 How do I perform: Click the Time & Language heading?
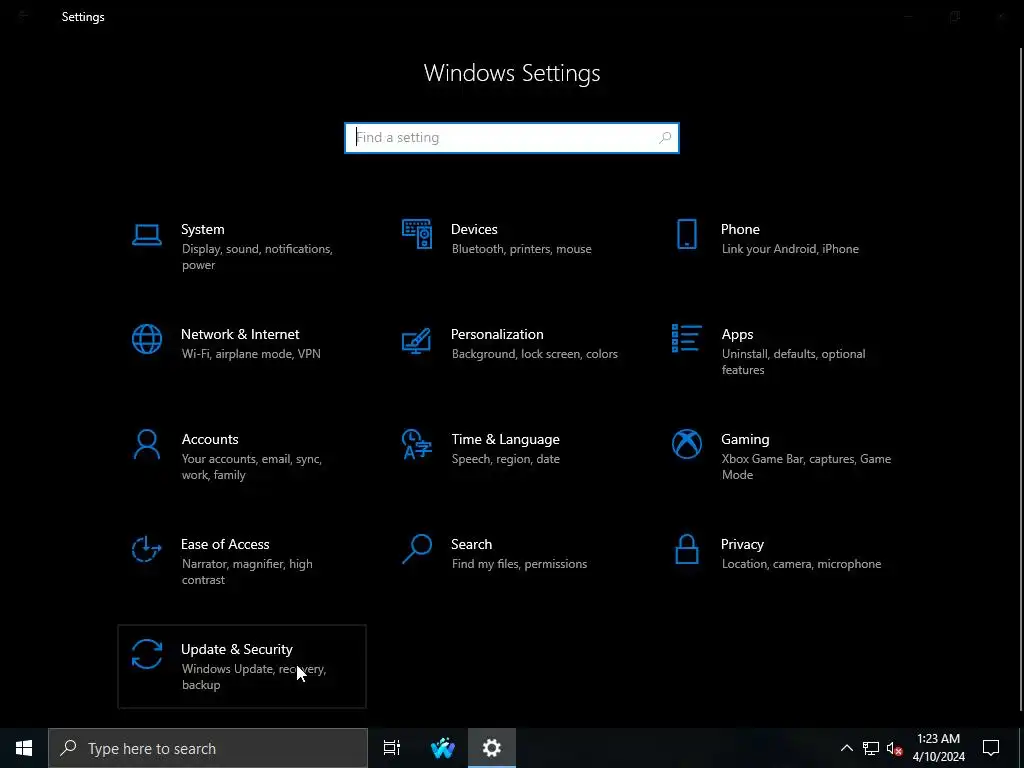pos(505,440)
